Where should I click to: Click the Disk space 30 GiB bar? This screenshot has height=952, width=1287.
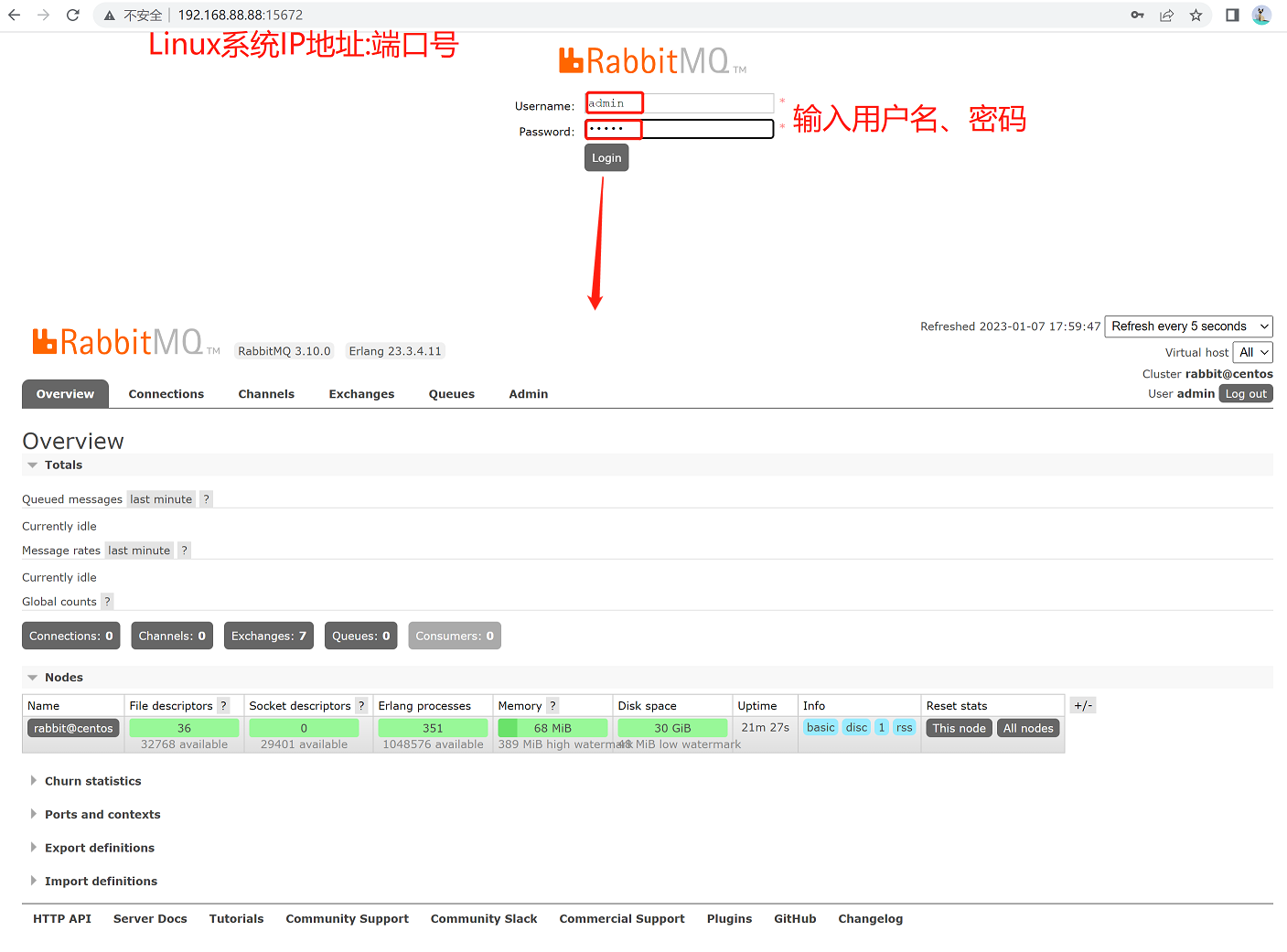672,728
